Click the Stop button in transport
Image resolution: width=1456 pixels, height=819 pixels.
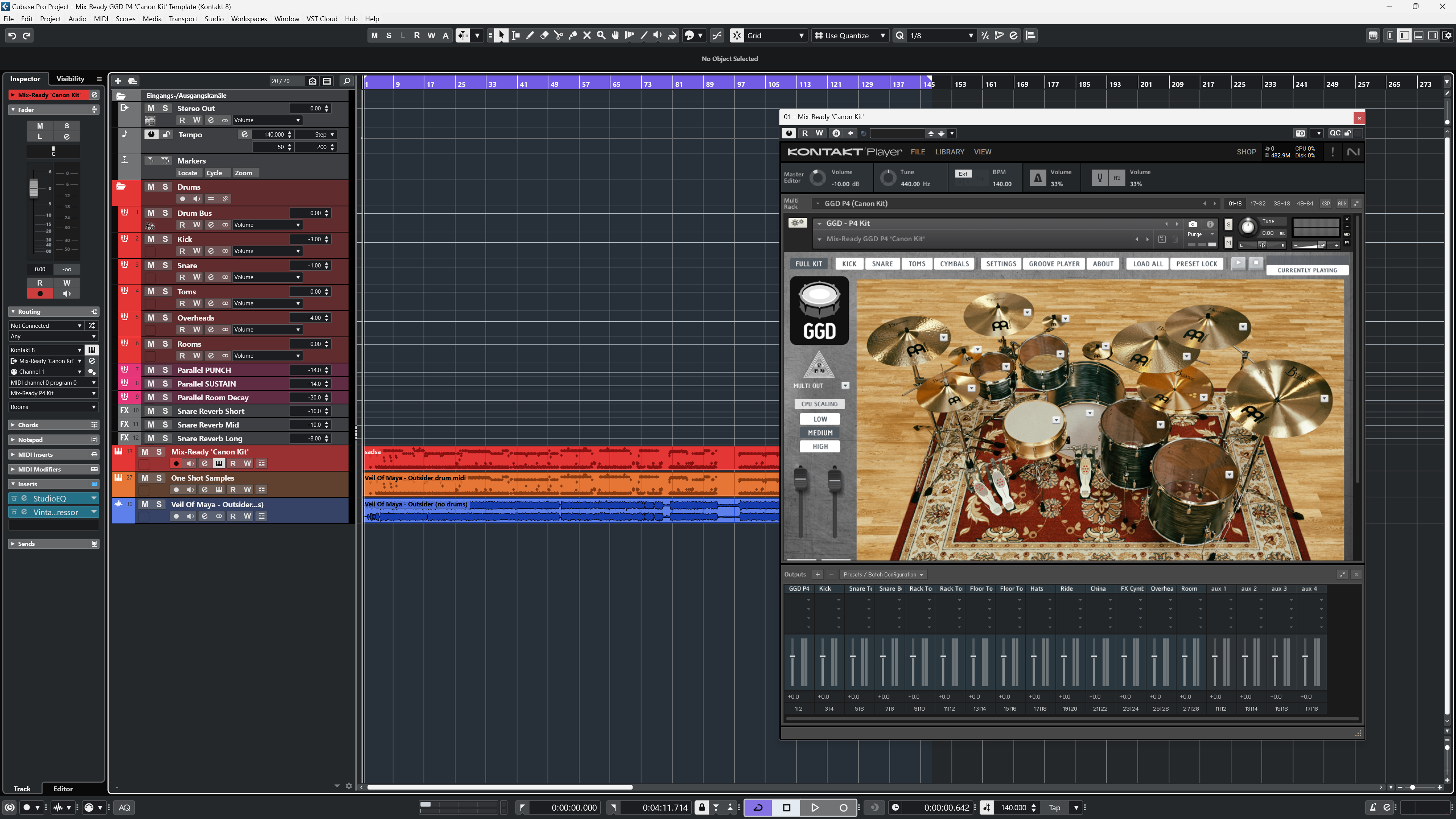[x=786, y=807]
